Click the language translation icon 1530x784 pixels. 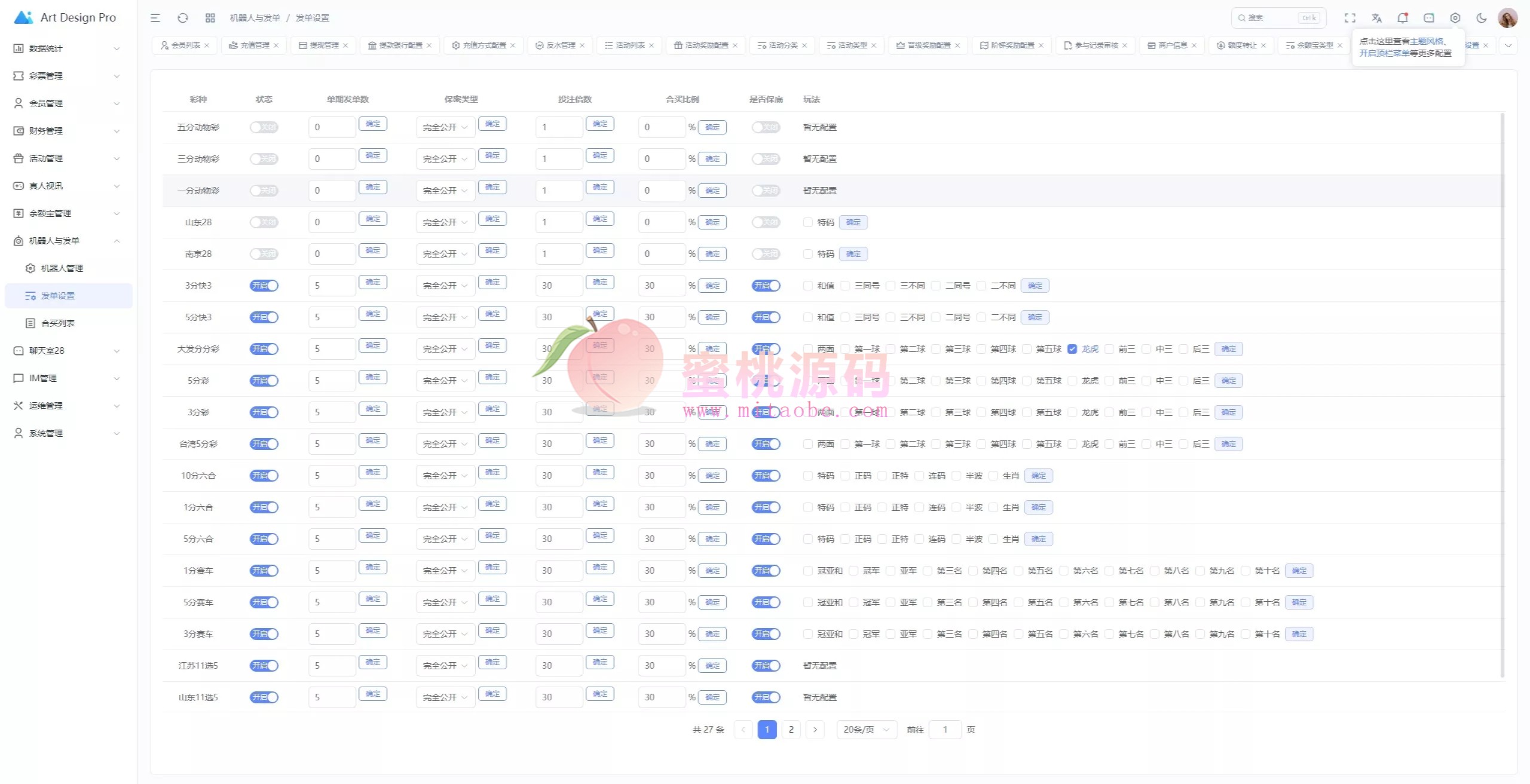1376,18
